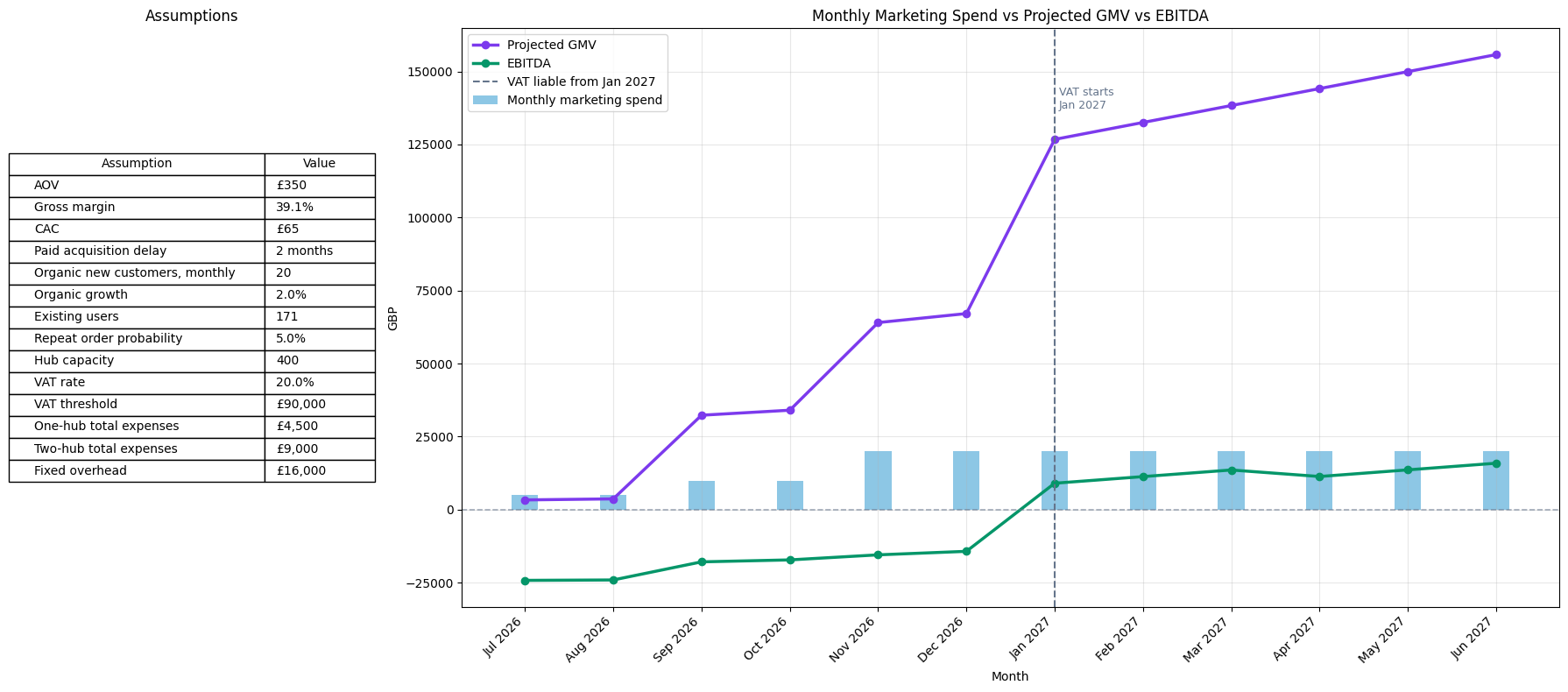
Task: Pick the EBITDA data point for Dec 2026
Action: 966,551
